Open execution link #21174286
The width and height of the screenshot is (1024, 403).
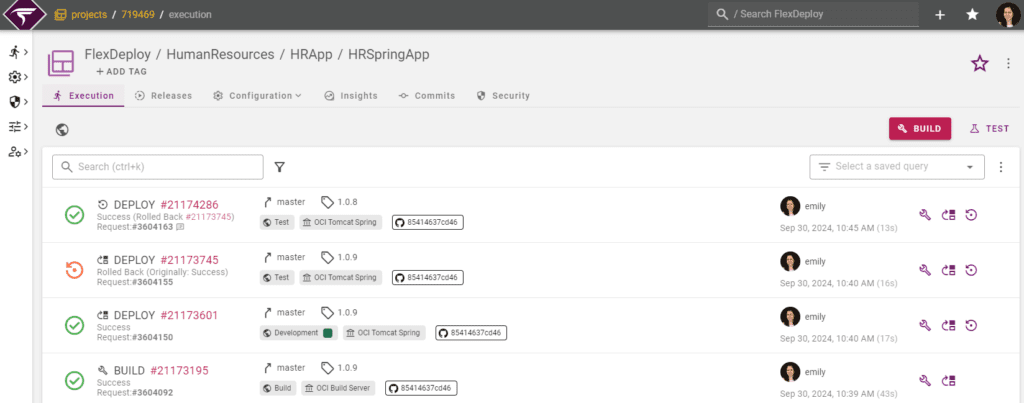point(189,204)
